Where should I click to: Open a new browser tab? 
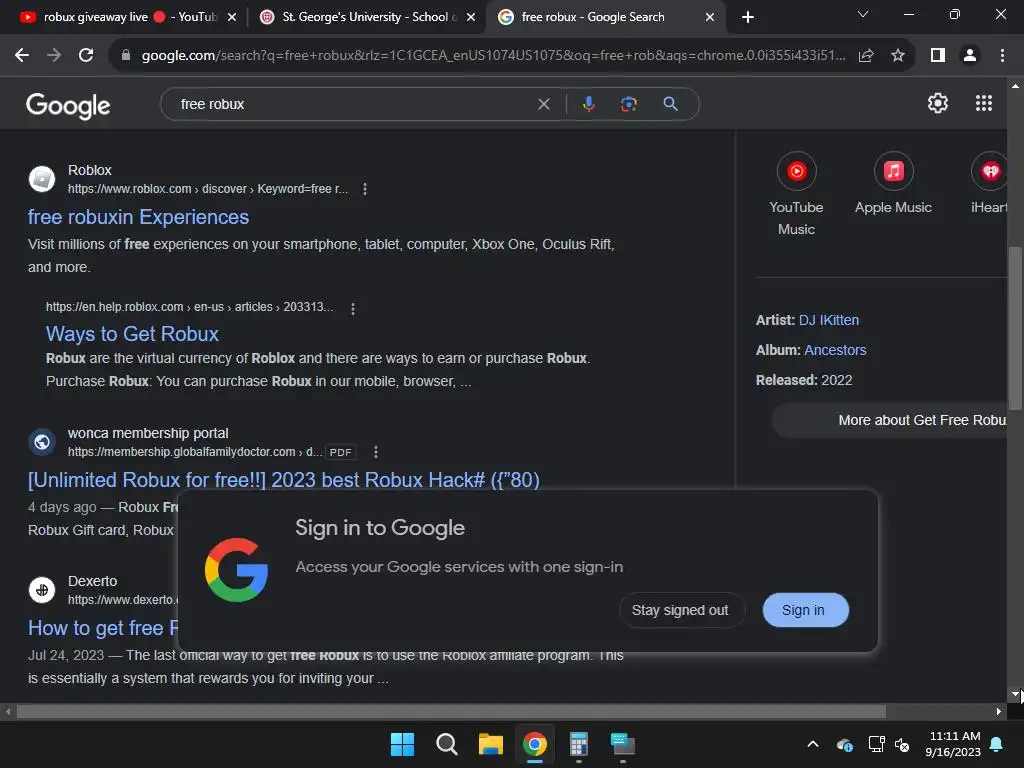(x=748, y=17)
